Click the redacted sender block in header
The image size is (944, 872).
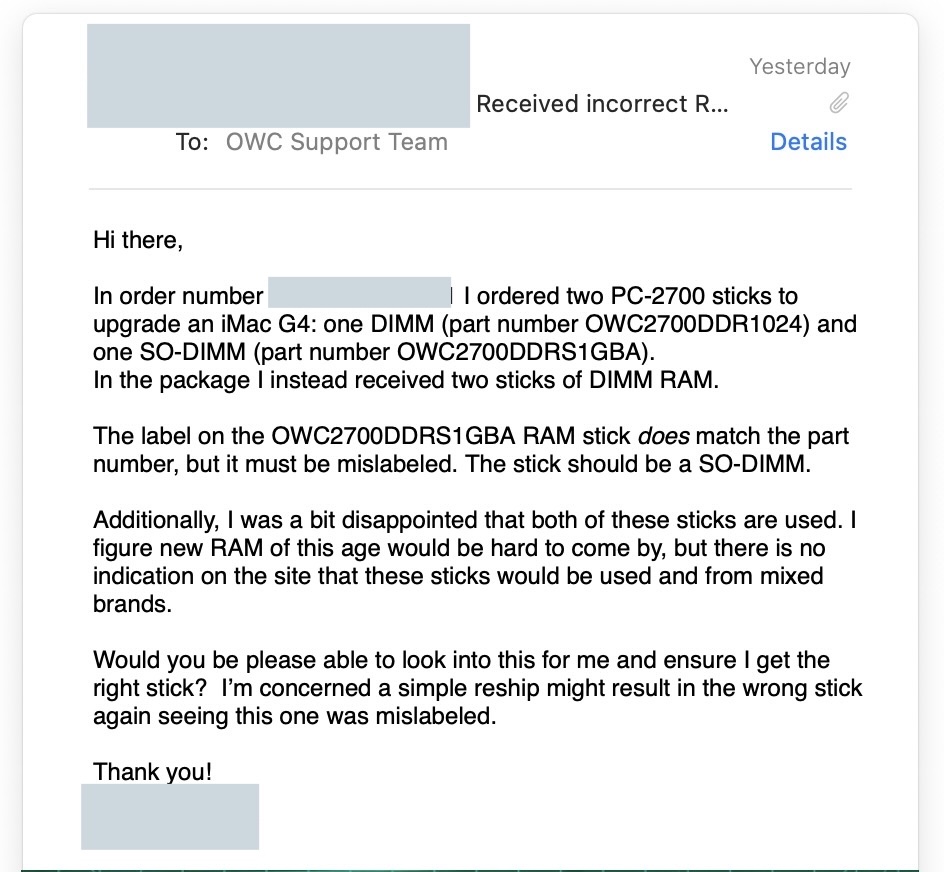coord(278,76)
